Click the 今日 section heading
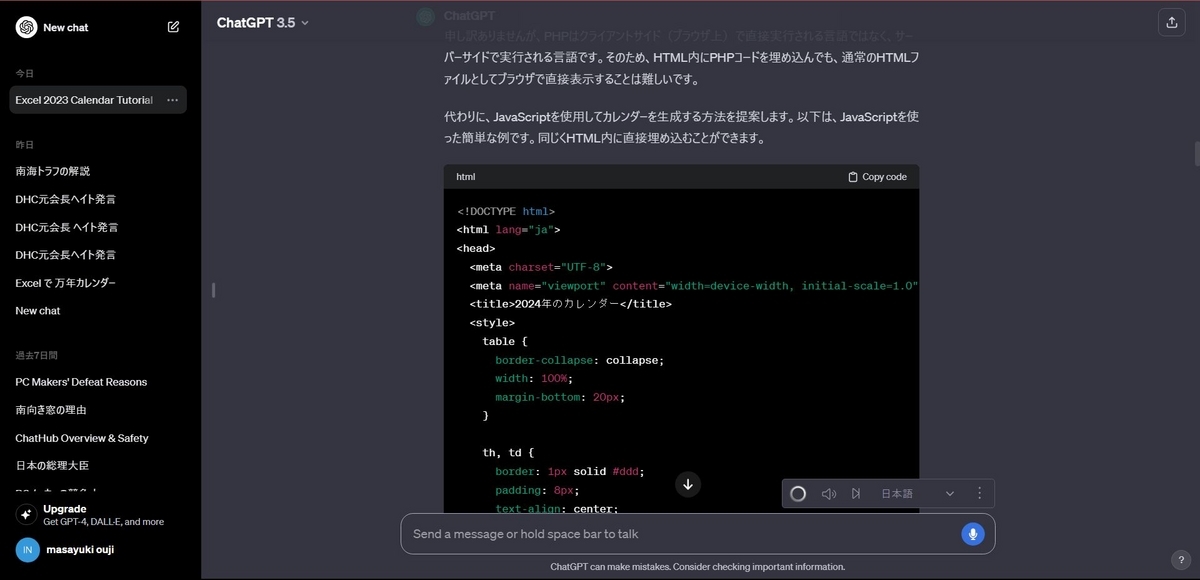This screenshot has height=580, width=1200. click(x=25, y=74)
